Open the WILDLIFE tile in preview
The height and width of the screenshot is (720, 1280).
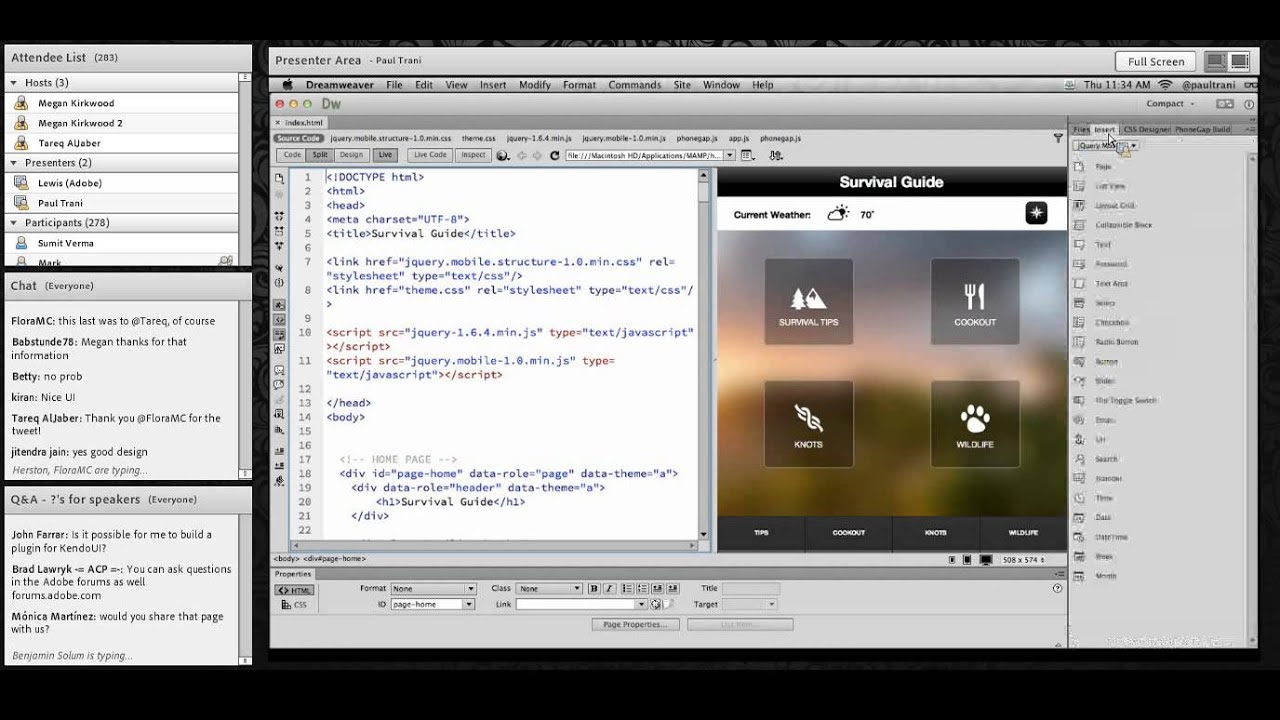pyautogui.click(x=975, y=423)
